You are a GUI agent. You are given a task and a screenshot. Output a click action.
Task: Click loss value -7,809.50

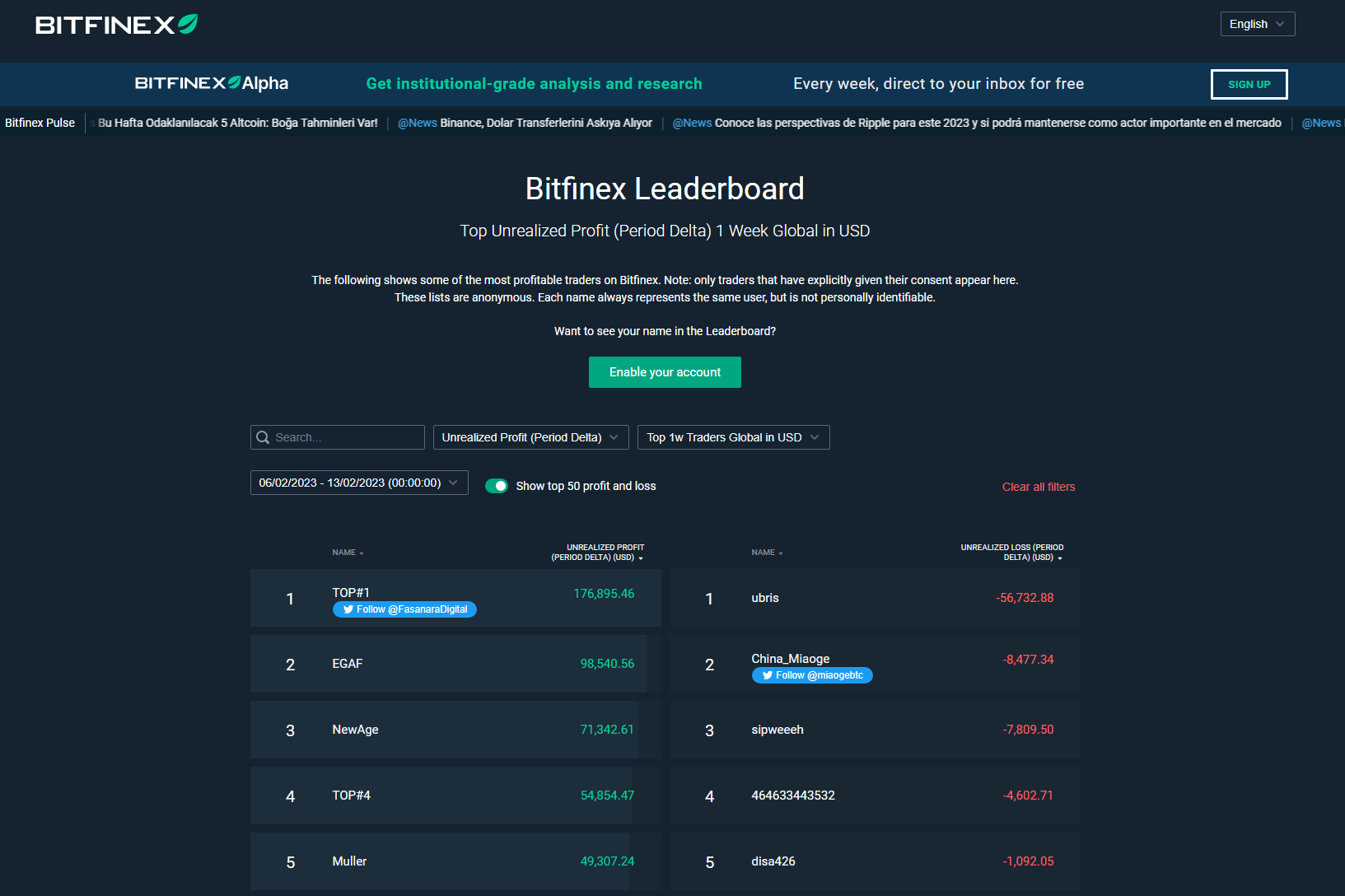(x=1028, y=730)
